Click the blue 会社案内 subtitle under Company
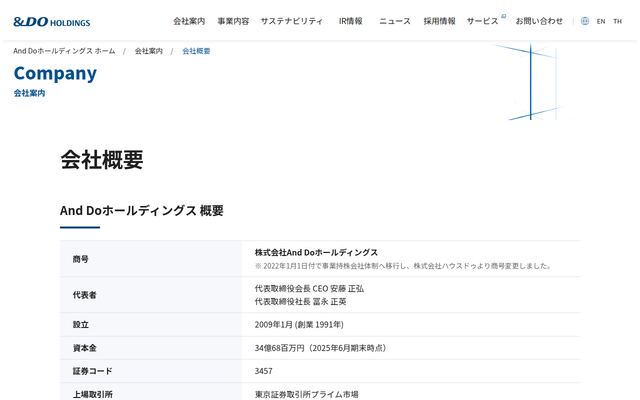This screenshot has width=640, height=400. tap(29, 93)
